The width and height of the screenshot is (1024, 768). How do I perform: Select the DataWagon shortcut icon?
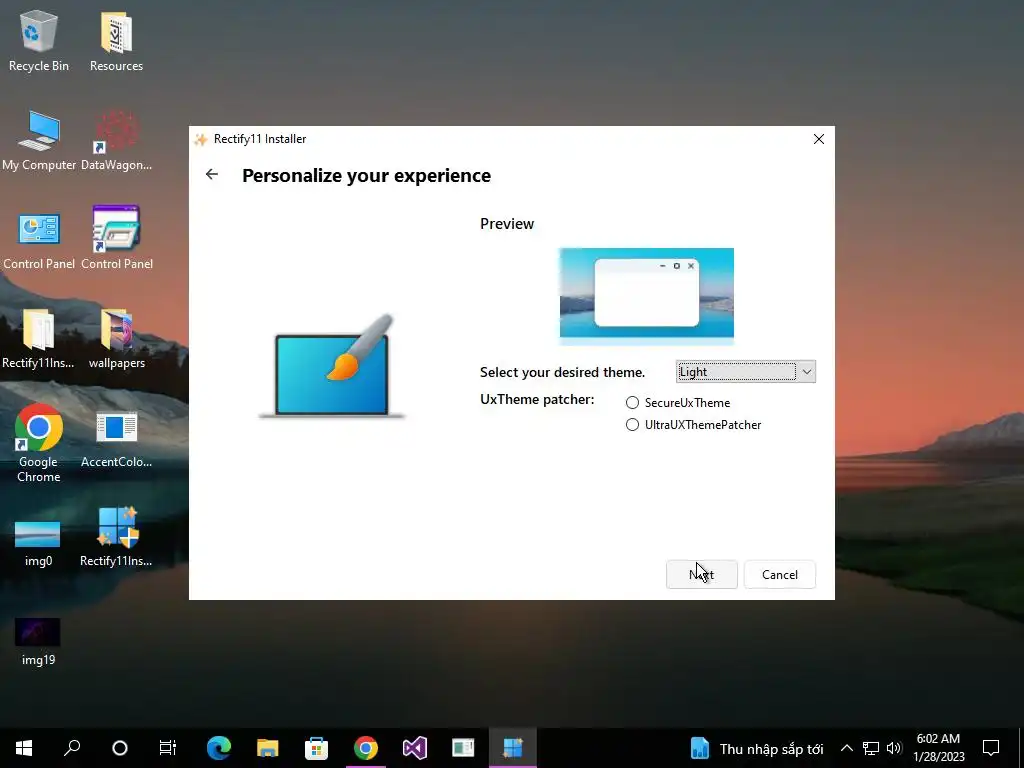coord(116,140)
